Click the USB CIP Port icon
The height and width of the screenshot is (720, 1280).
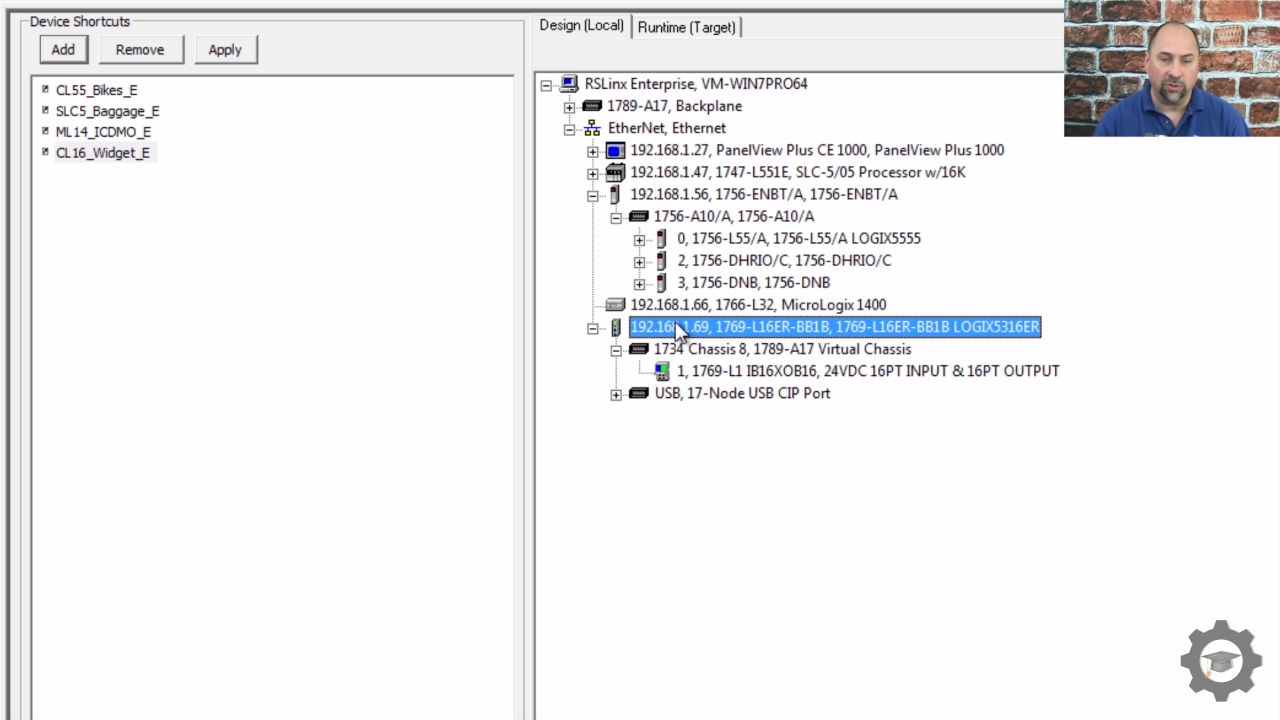coord(639,394)
